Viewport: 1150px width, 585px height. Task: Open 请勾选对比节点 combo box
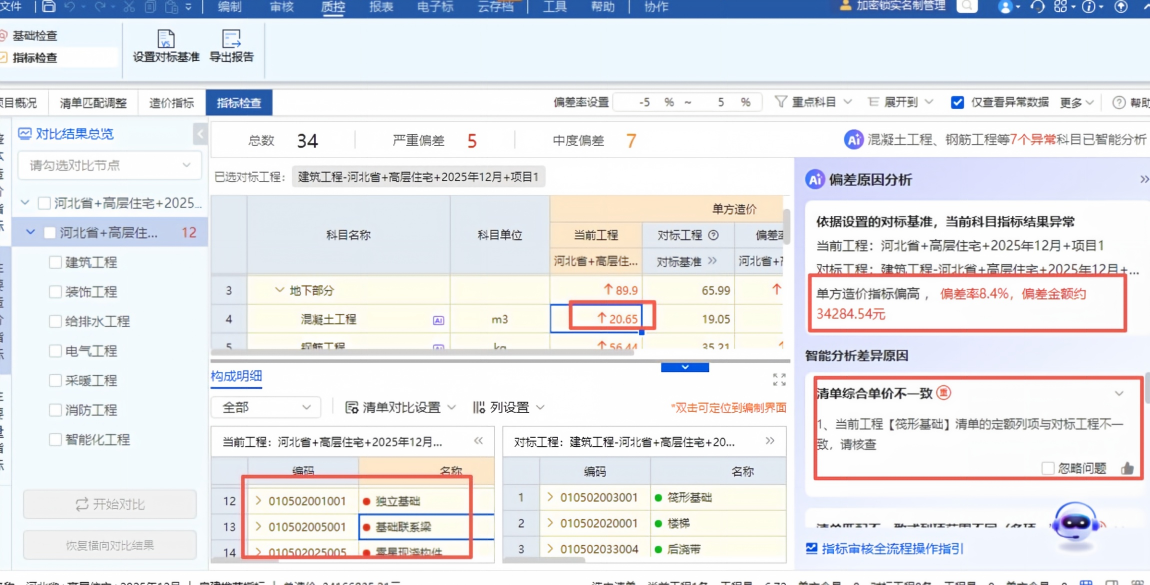pos(110,166)
